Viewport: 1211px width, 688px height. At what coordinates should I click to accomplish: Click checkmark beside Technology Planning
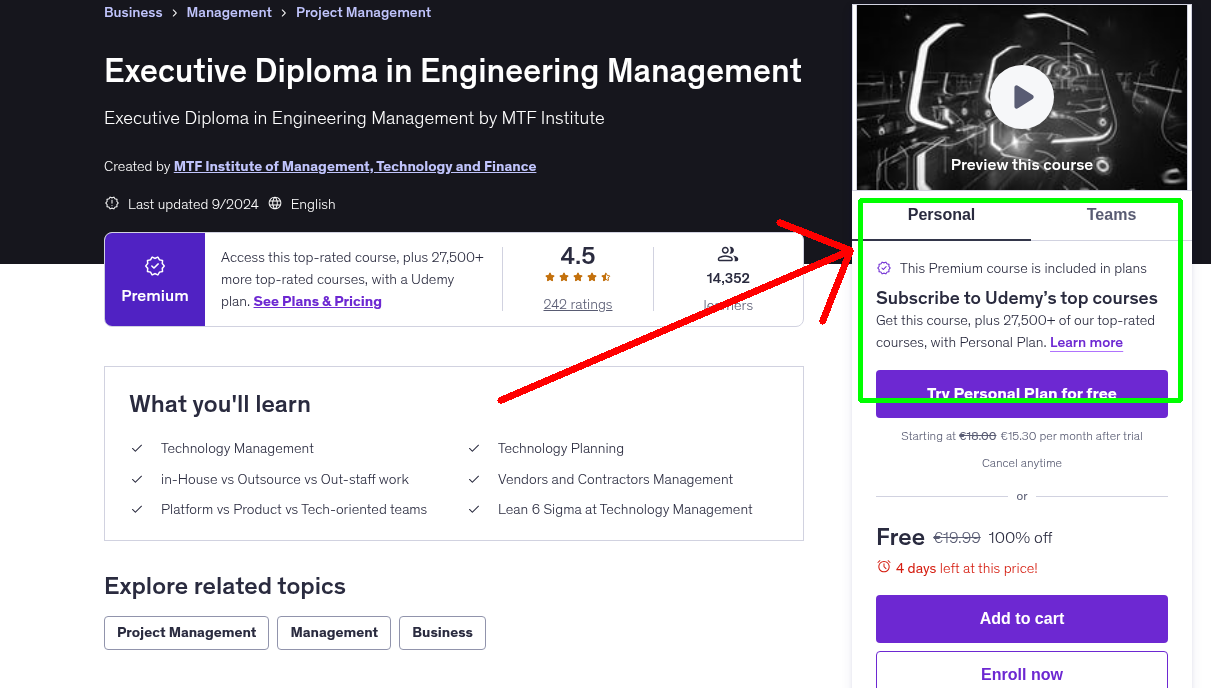[474, 449]
